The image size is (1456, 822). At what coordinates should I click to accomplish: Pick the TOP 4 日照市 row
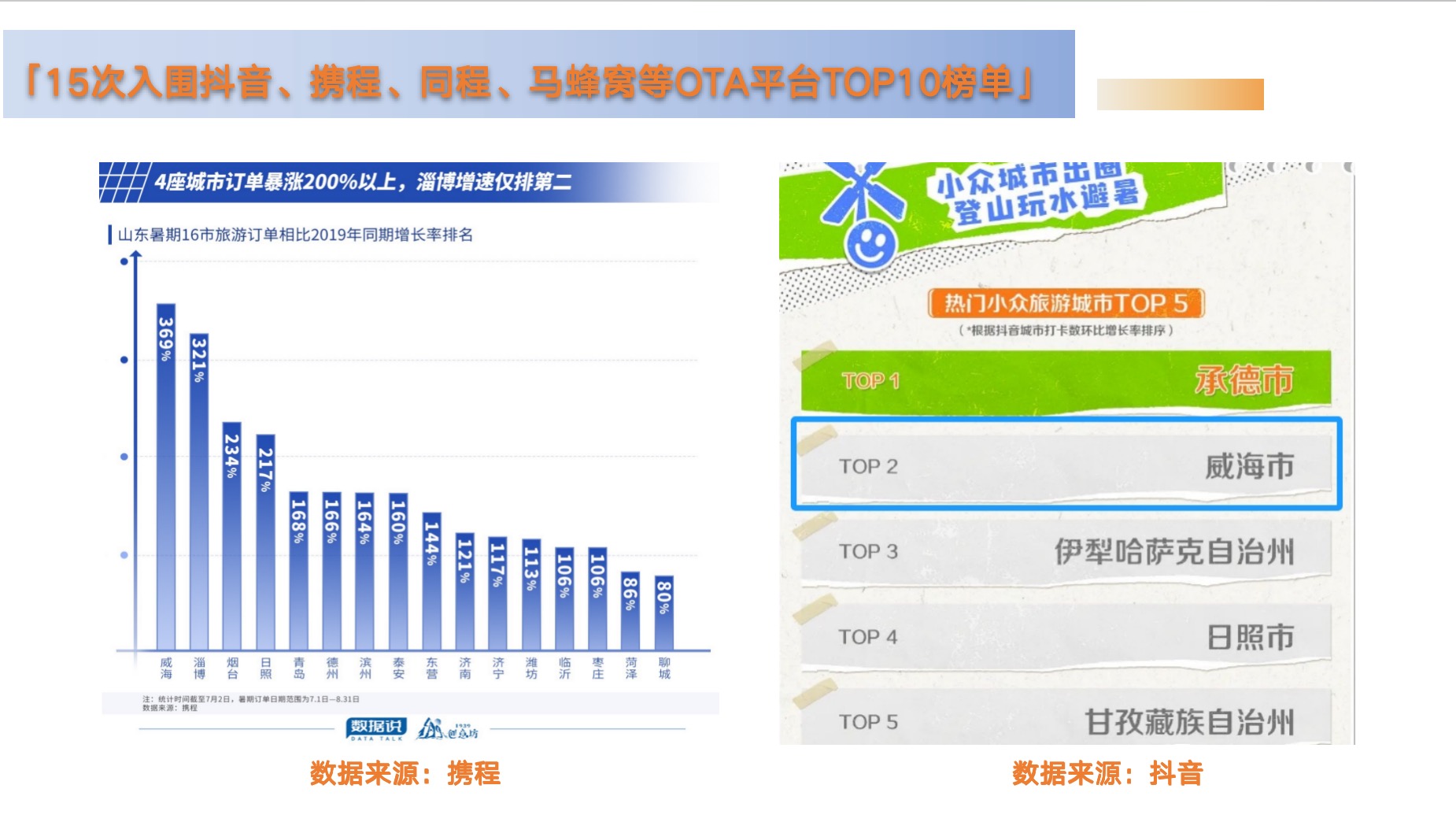click(x=1066, y=636)
